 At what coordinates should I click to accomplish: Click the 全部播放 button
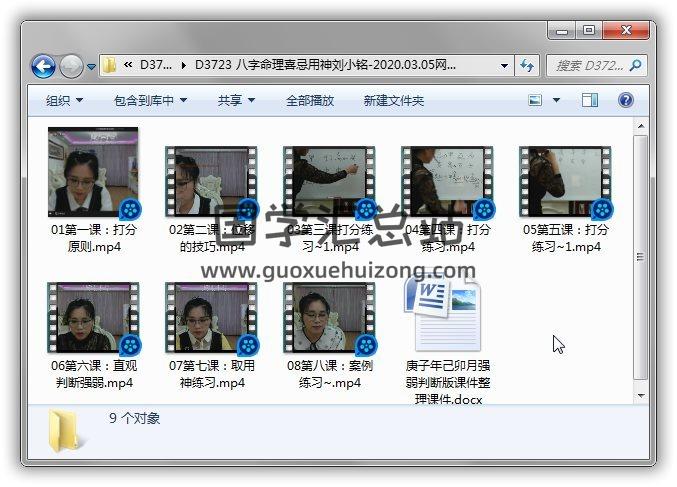310,101
